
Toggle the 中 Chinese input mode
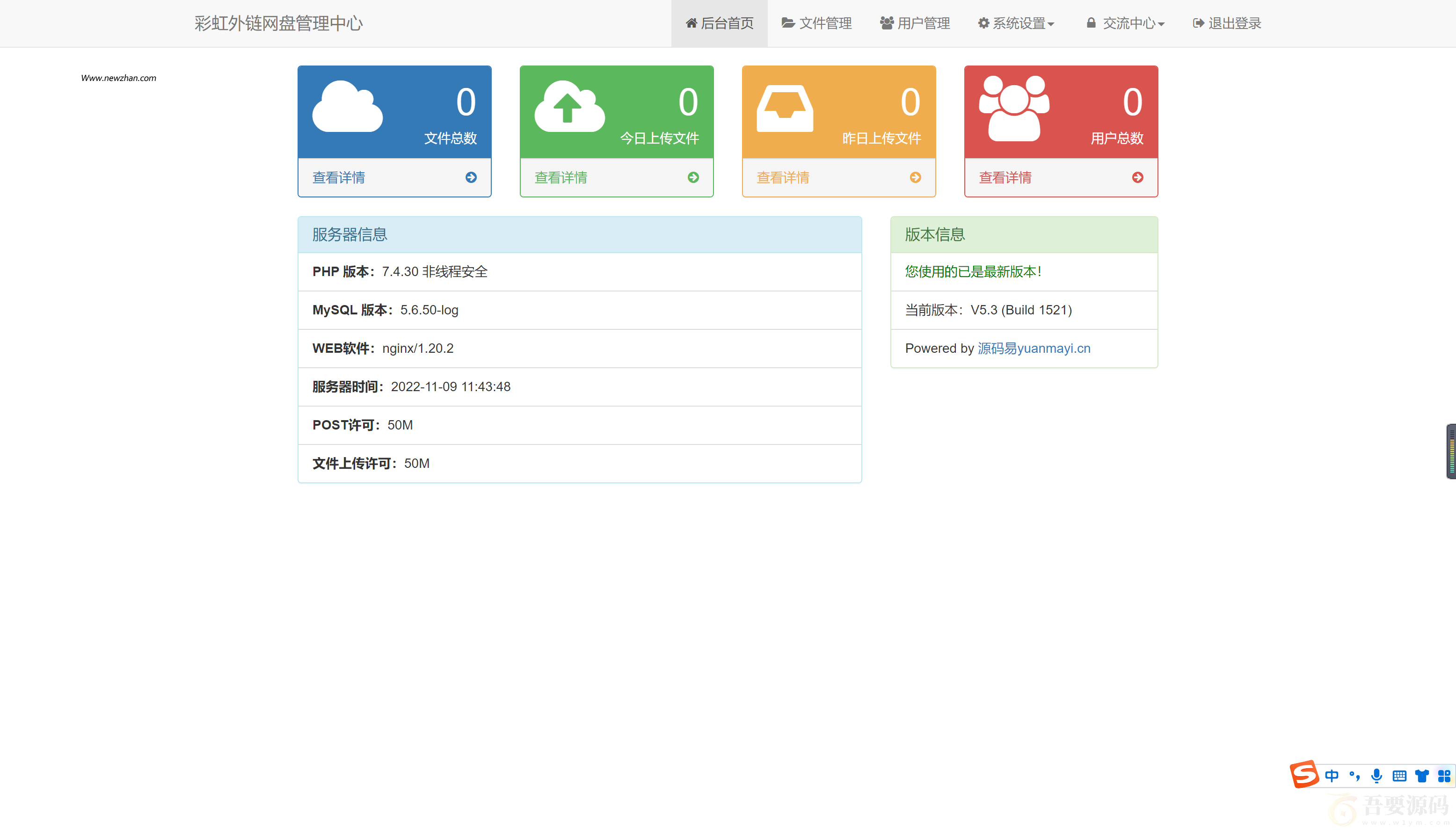coord(1332,776)
